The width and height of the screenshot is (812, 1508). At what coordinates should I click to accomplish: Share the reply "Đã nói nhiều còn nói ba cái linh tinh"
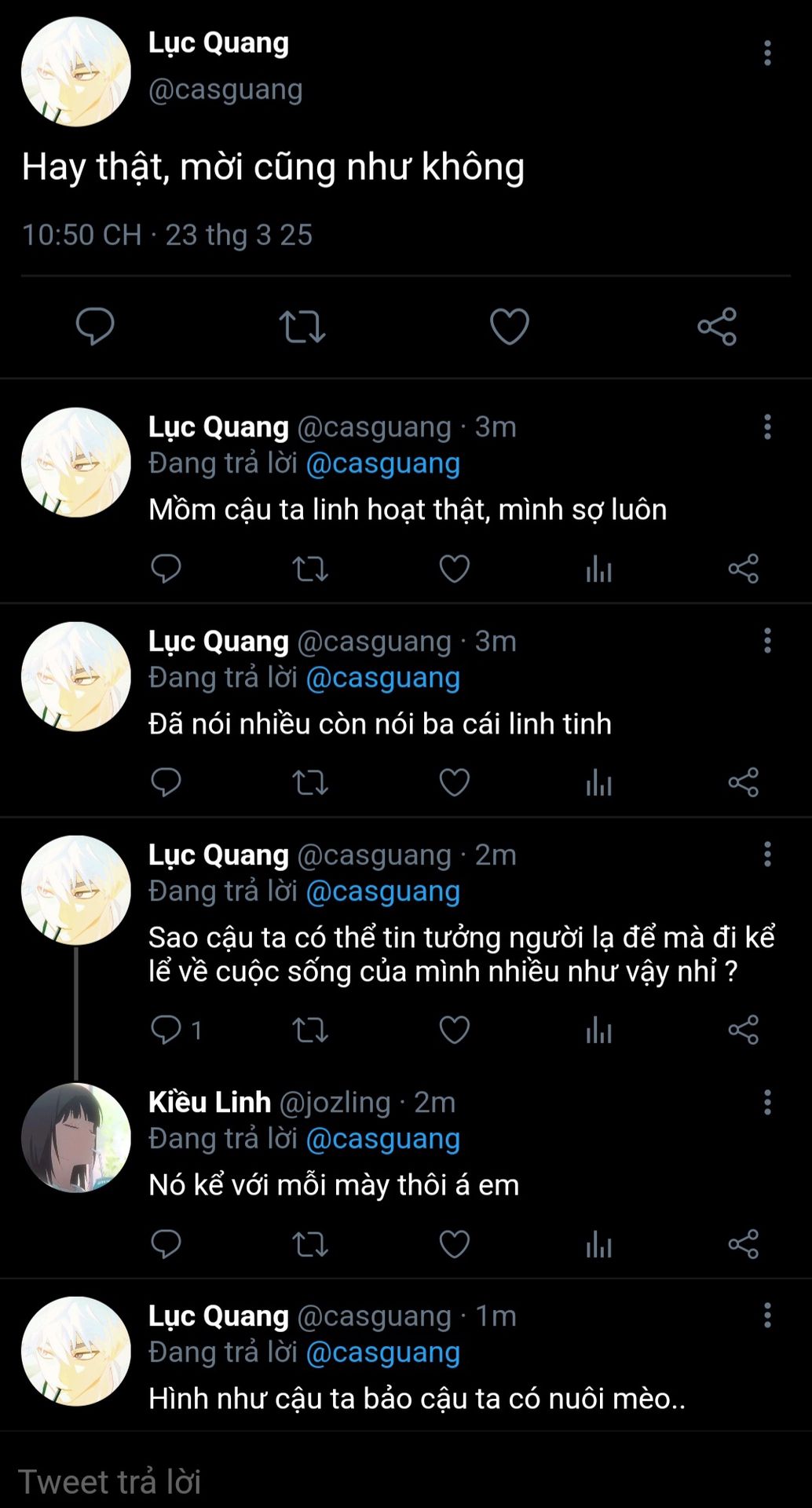pyautogui.click(x=743, y=782)
